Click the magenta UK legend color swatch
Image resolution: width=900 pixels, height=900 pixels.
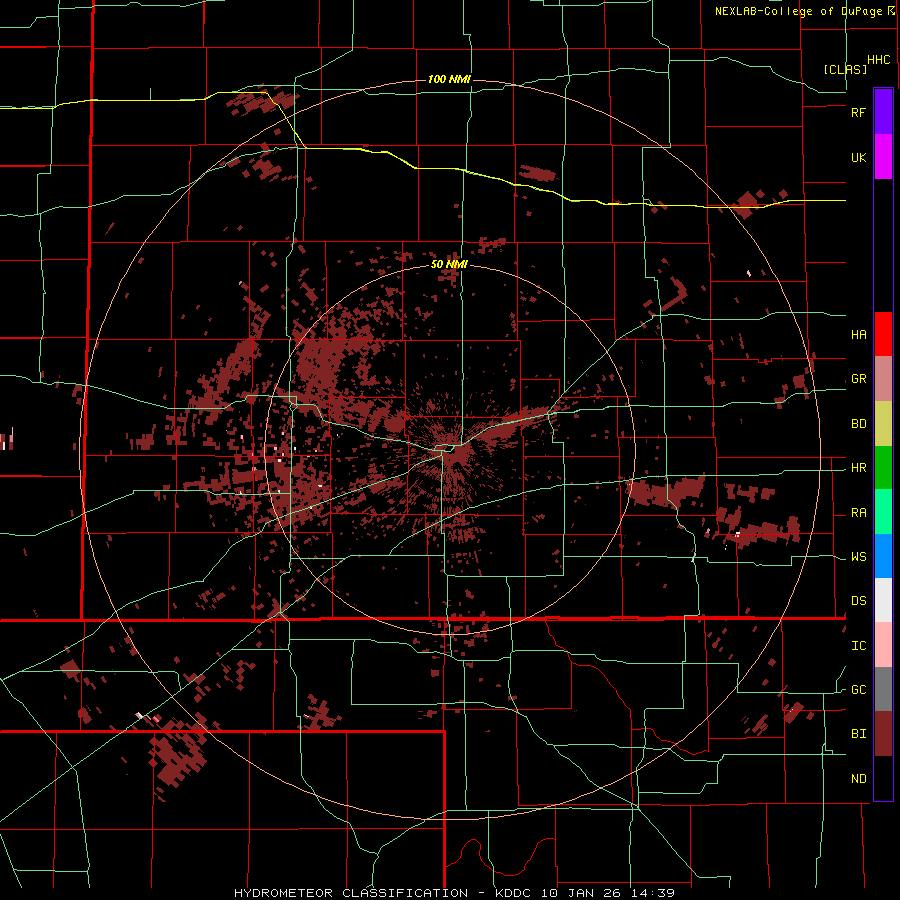click(x=883, y=157)
